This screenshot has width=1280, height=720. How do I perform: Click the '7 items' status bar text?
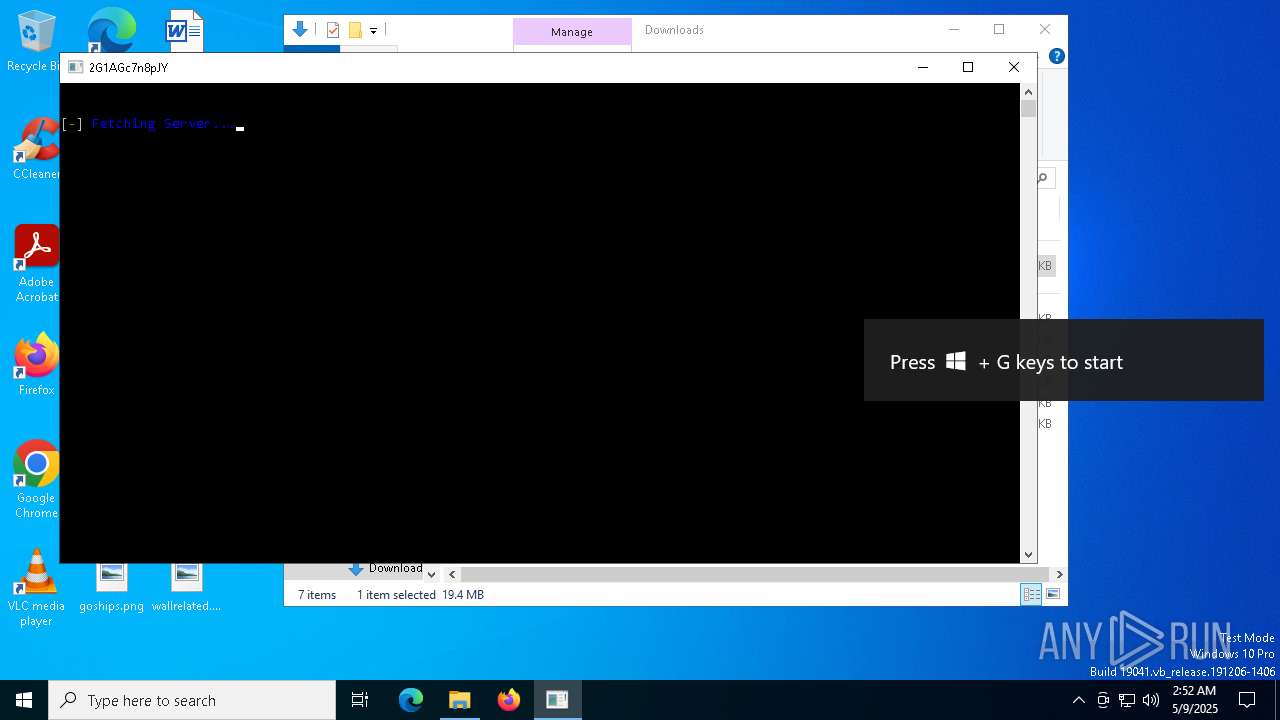coord(317,594)
